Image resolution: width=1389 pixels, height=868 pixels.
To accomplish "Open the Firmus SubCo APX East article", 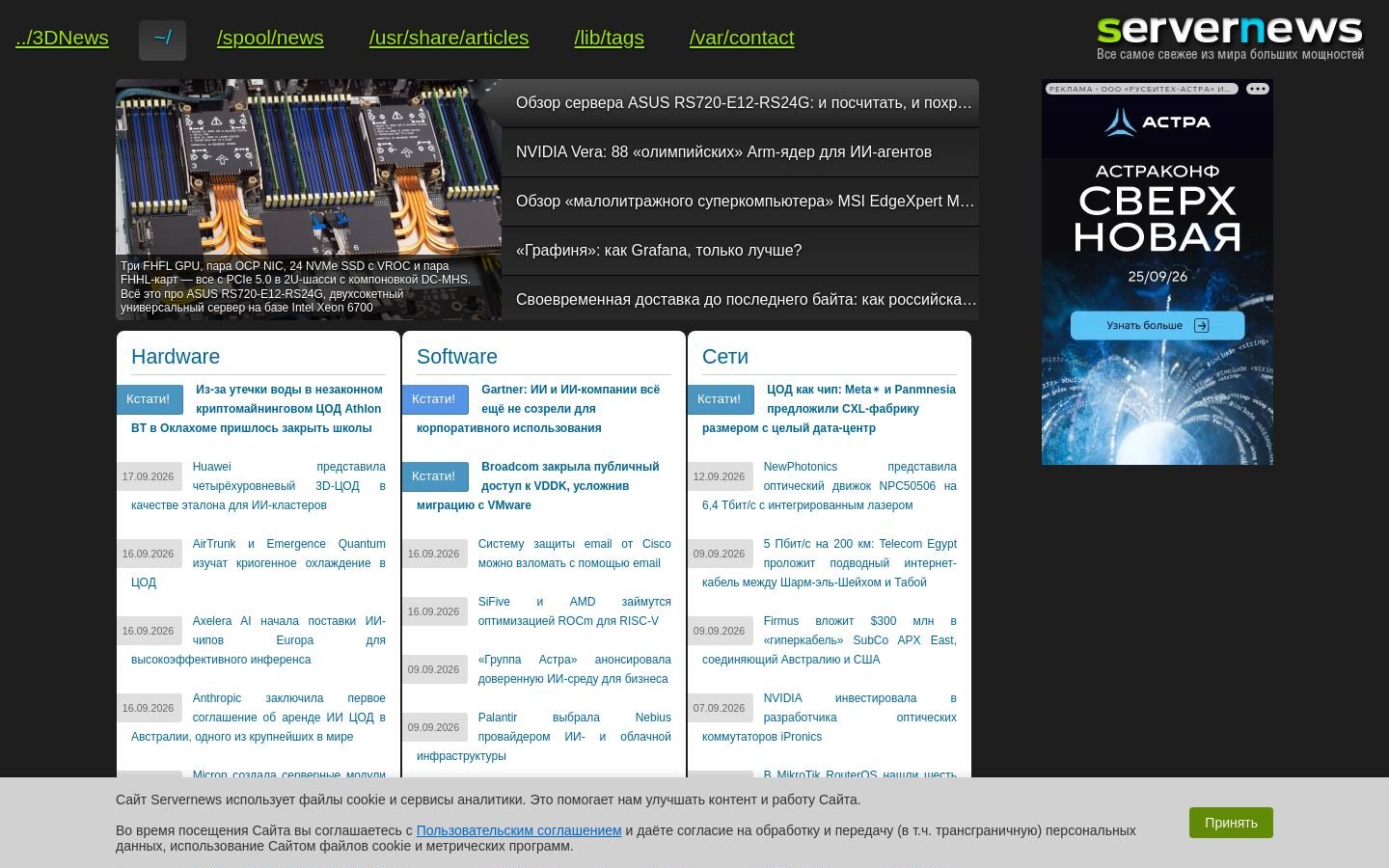I will coord(829,640).
